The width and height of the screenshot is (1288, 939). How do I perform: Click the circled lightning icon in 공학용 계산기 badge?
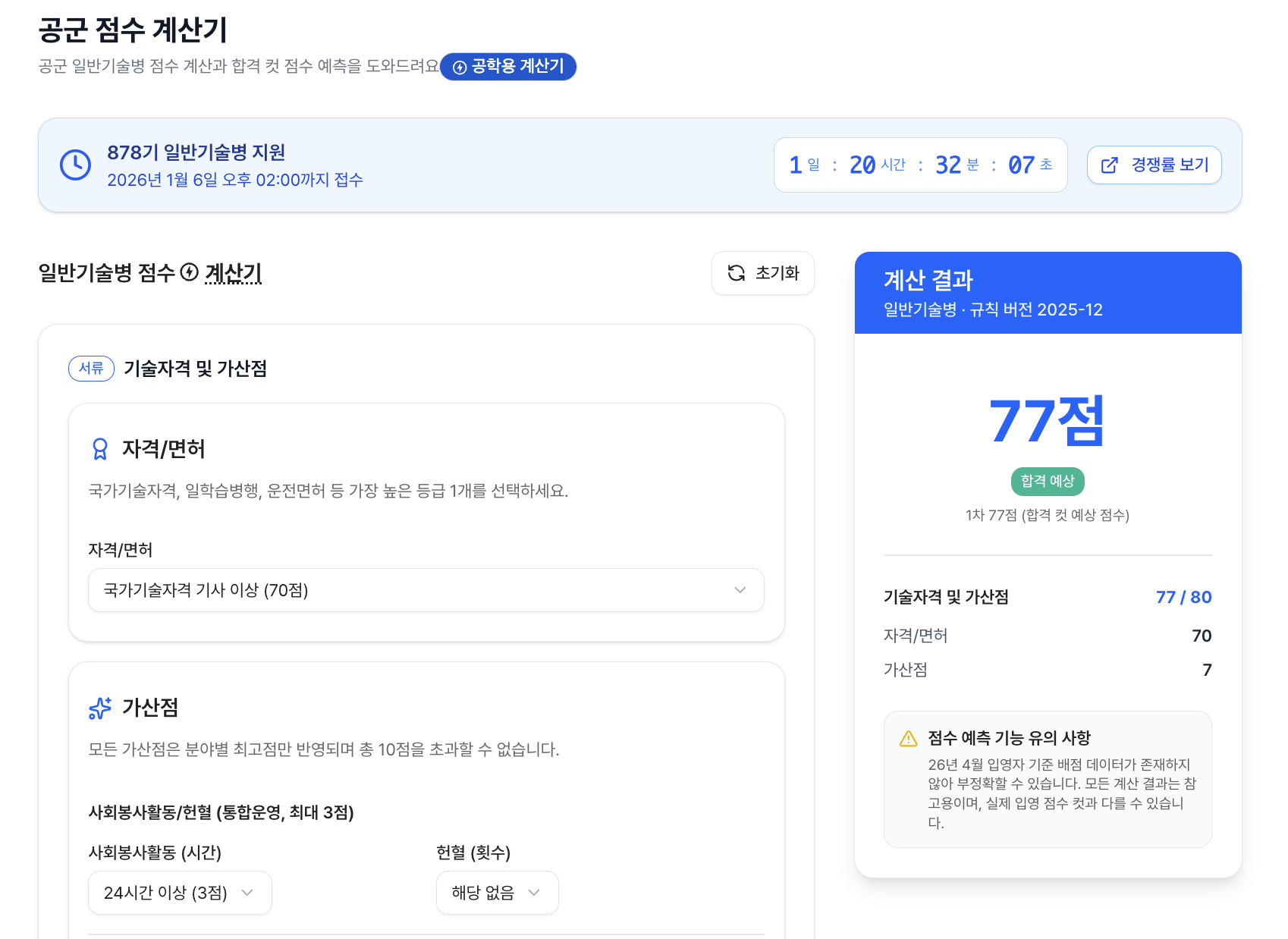pos(460,68)
